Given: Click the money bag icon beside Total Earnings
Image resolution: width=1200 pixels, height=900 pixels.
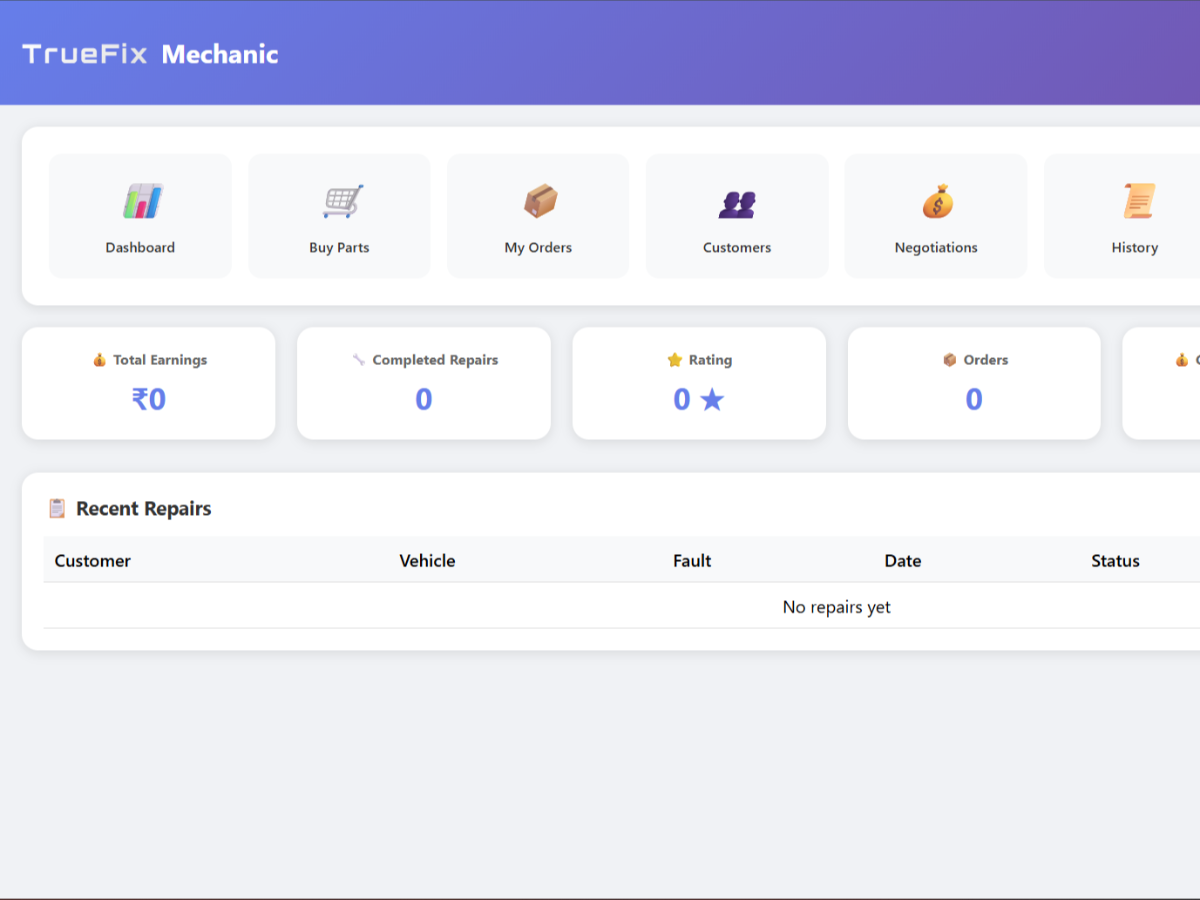Looking at the screenshot, I should pyautogui.click(x=99, y=360).
